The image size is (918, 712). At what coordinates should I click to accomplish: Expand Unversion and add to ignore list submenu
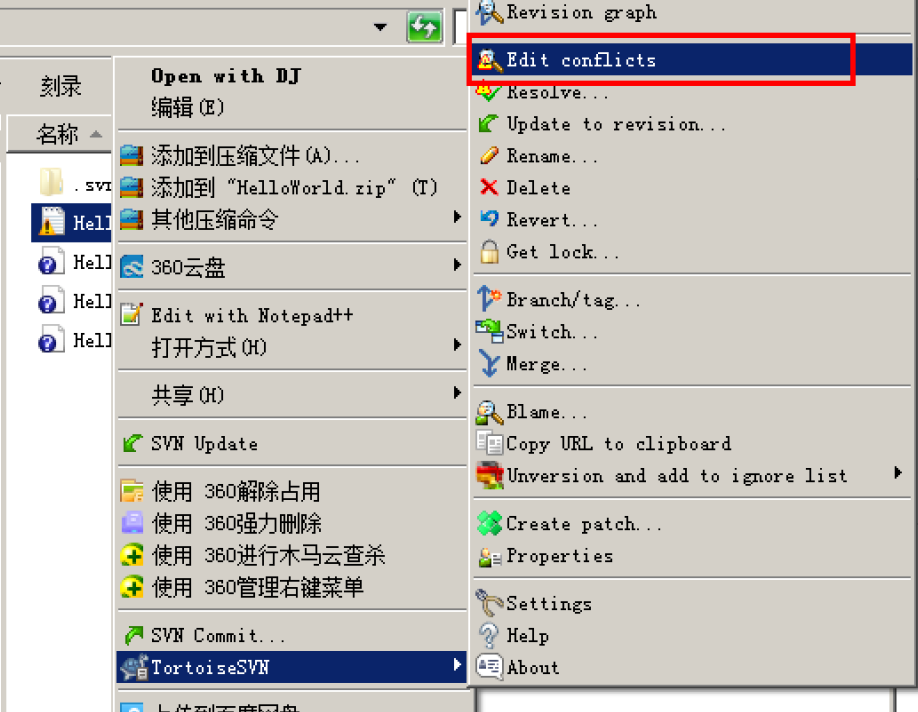click(x=898, y=473)
